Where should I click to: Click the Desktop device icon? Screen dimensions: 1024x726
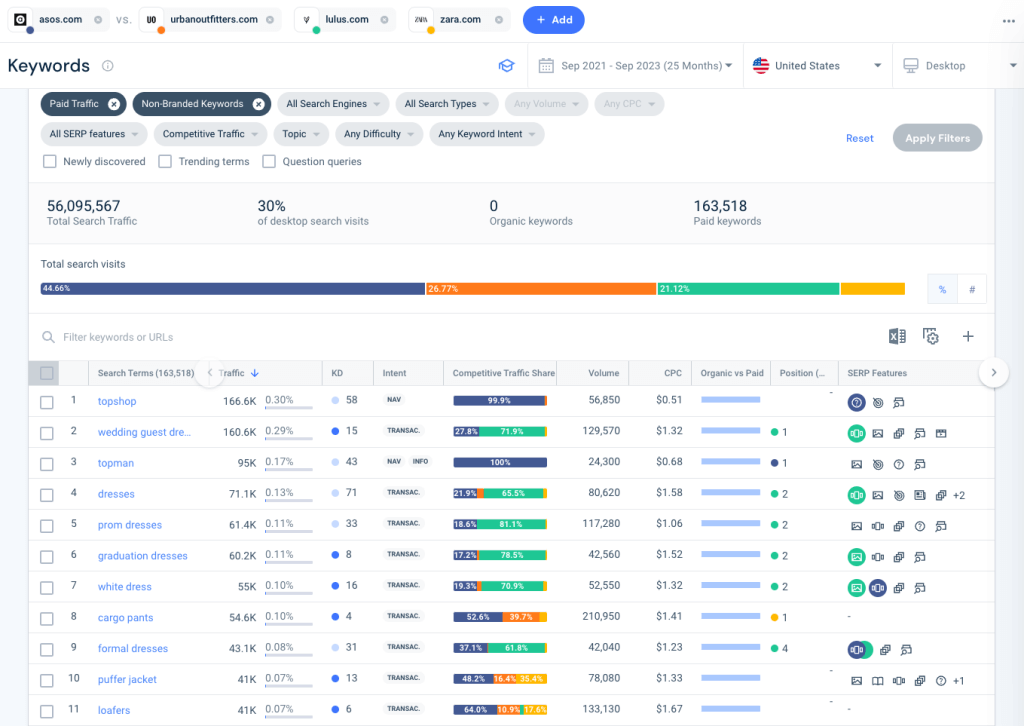coord(911,65)
